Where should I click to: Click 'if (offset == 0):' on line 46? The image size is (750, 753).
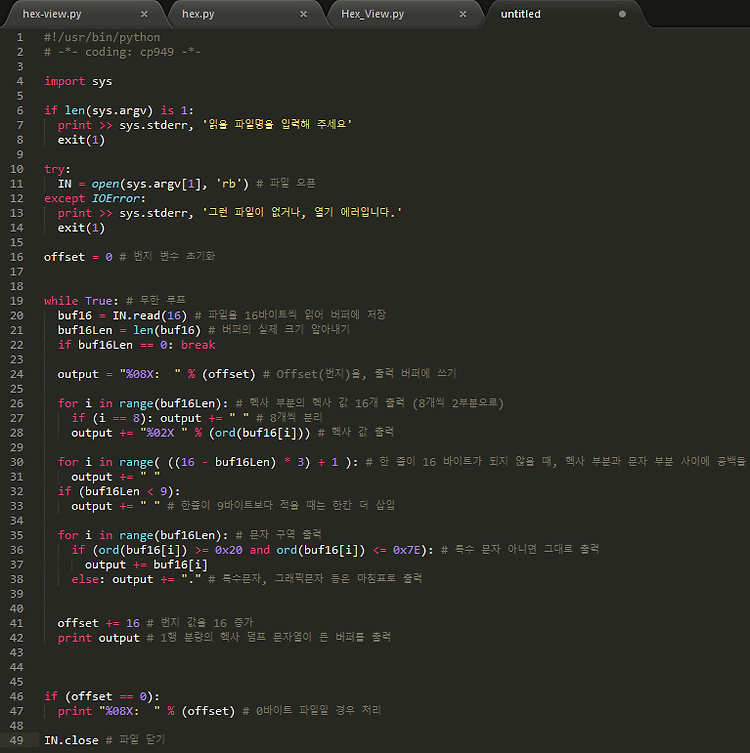pyautogui.click(x=102, y=696)
